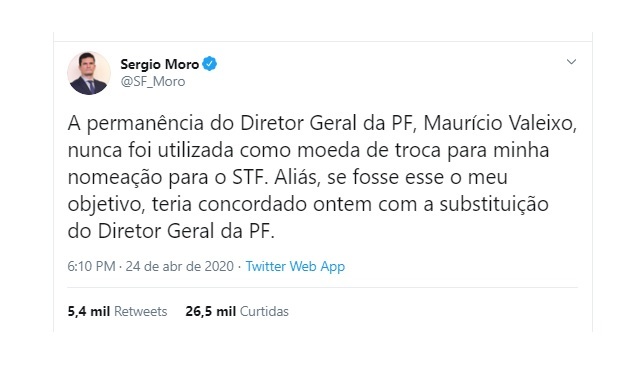Open Sergio Moro's profile avatar photo
This screenshot has width=633, height=373.
(x=89, y=73)
